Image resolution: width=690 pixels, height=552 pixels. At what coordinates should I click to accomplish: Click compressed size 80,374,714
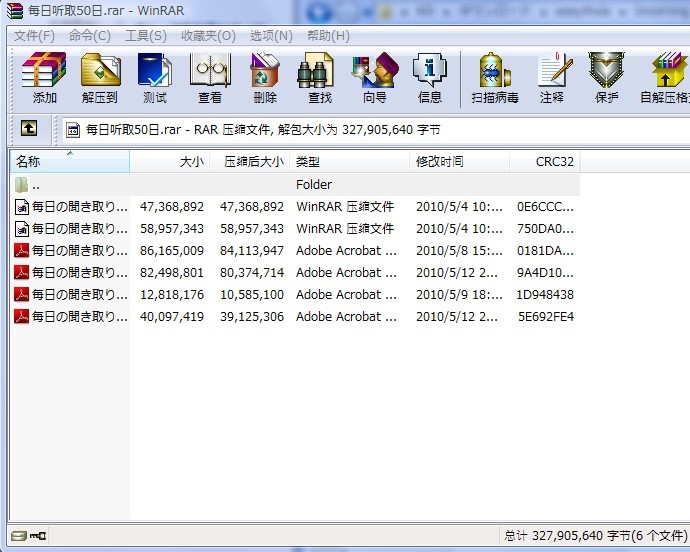tap(252, 272)
